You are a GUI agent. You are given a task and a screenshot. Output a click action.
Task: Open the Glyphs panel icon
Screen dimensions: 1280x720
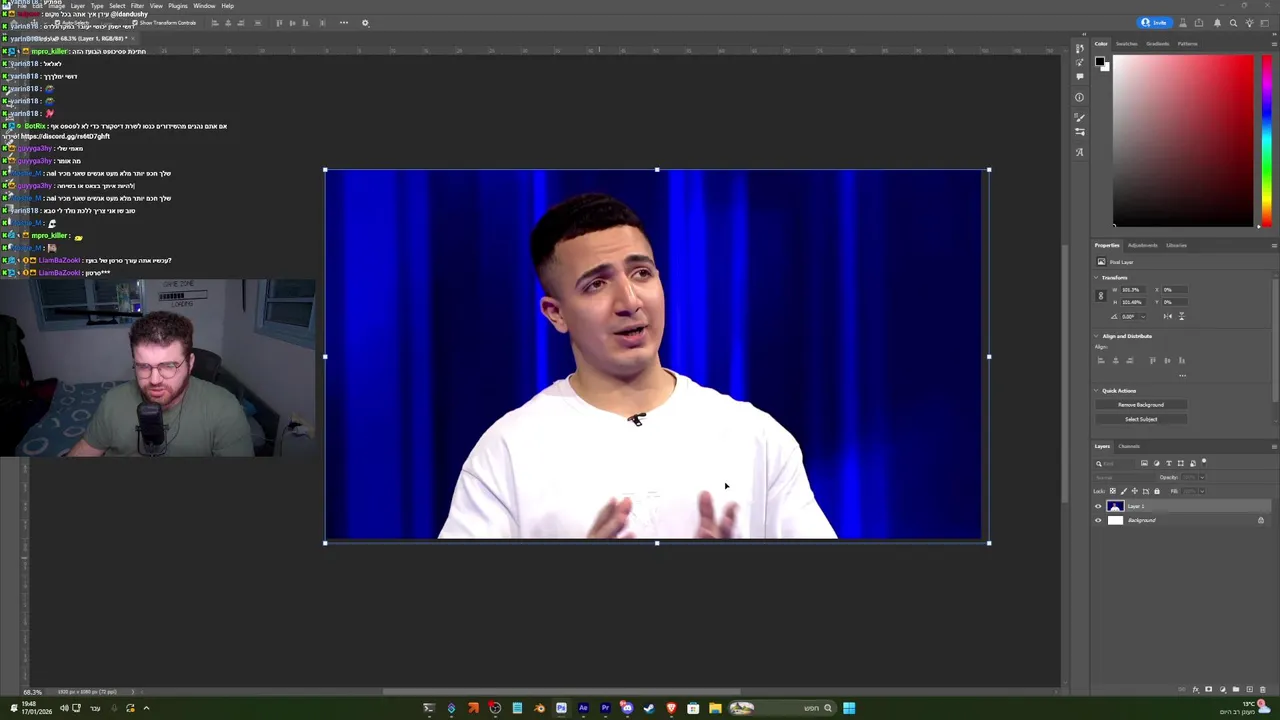[x=1079, y=152]
